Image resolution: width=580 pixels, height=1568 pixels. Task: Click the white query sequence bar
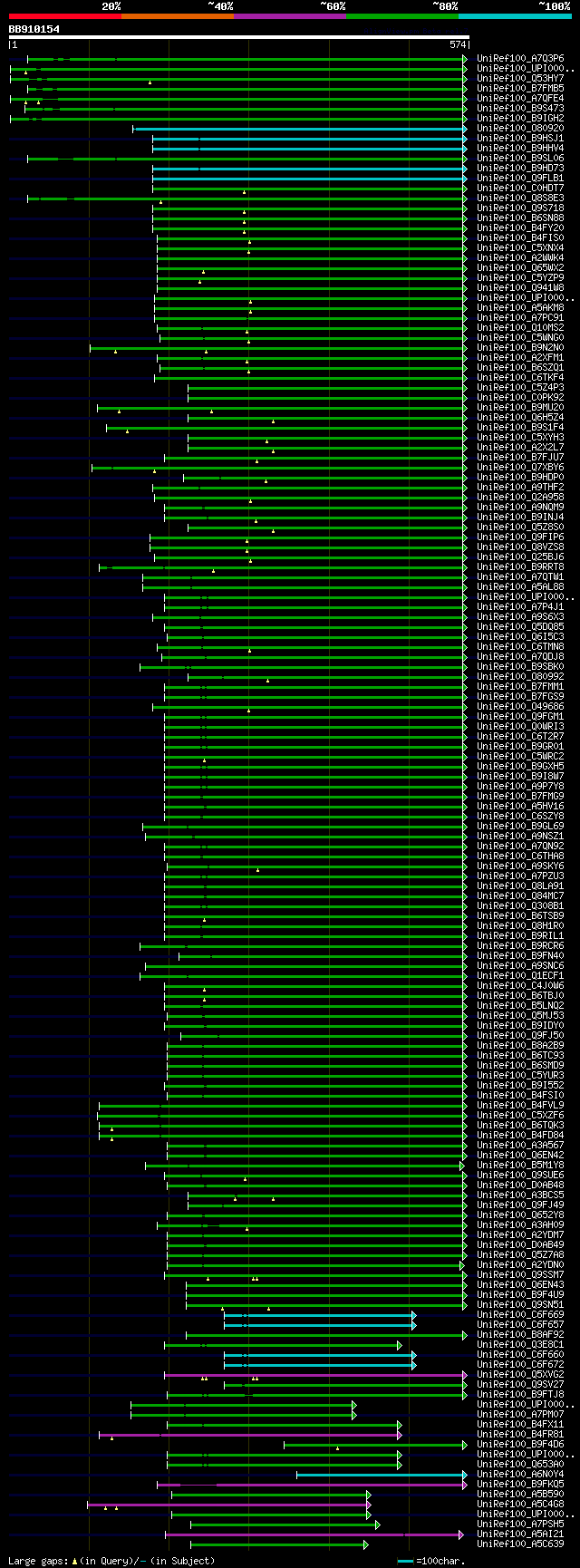pos(239,37)
